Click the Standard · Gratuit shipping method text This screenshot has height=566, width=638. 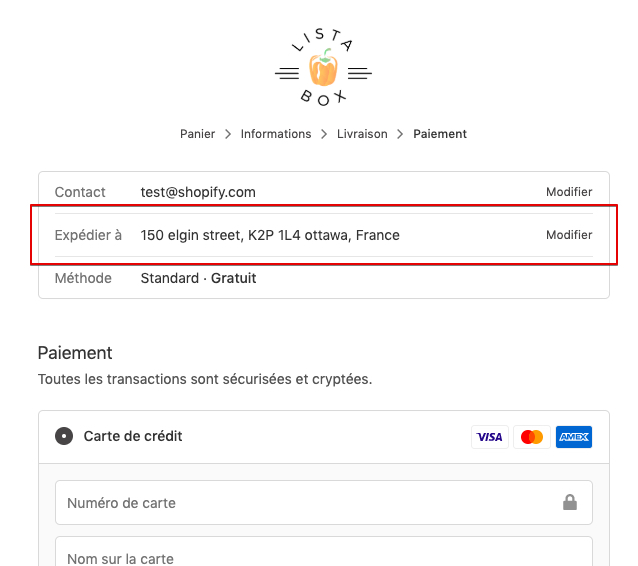point(198,278)
